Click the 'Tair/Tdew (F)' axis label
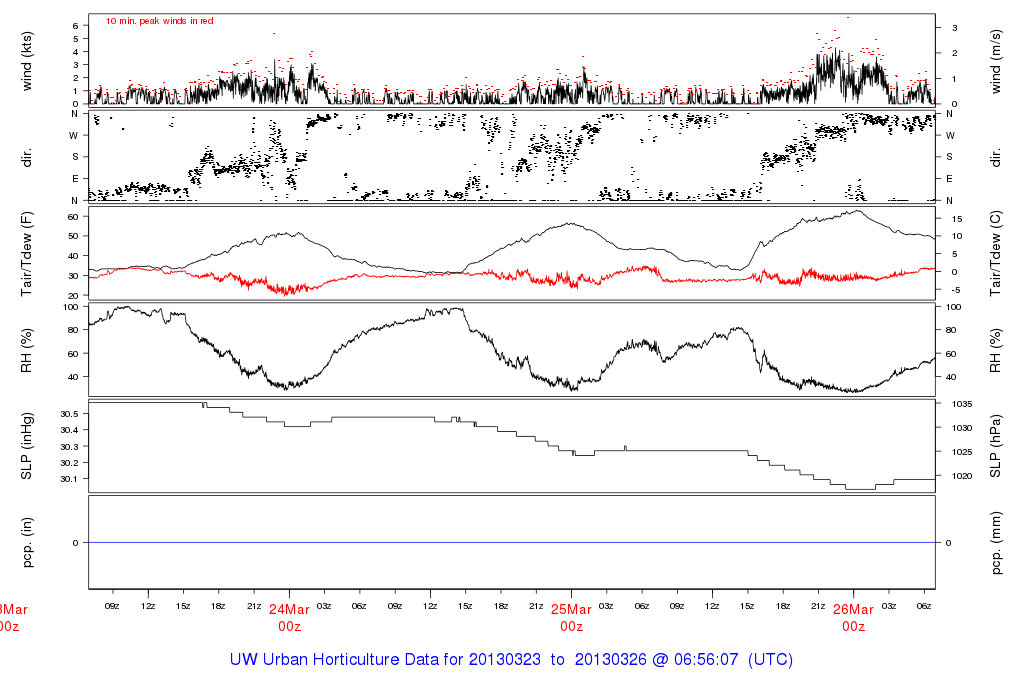This screenshot has height=700, width=1024. (x=26, y=253)
